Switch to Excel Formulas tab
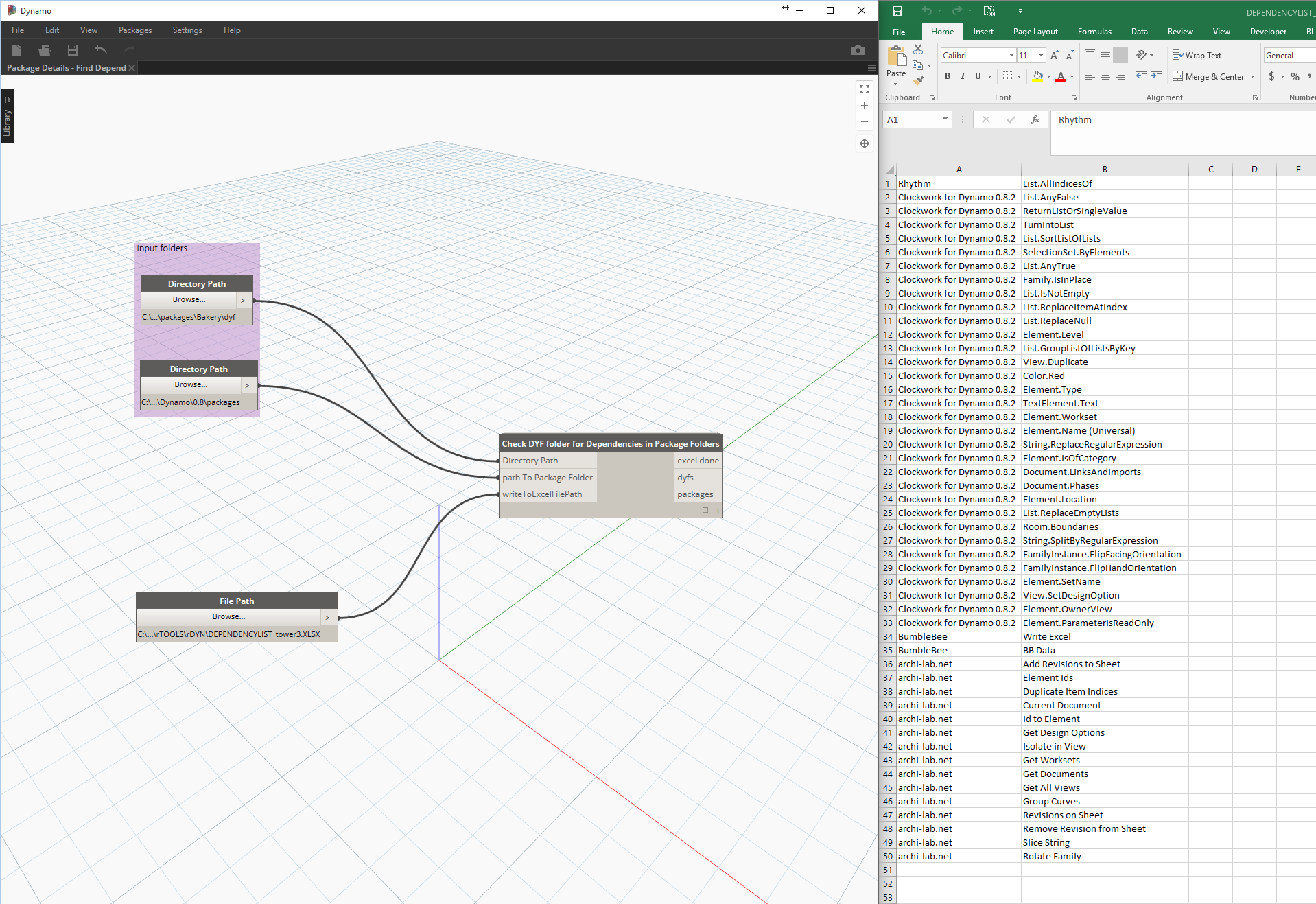The image size is (1316, 904). coord(1094,32)
